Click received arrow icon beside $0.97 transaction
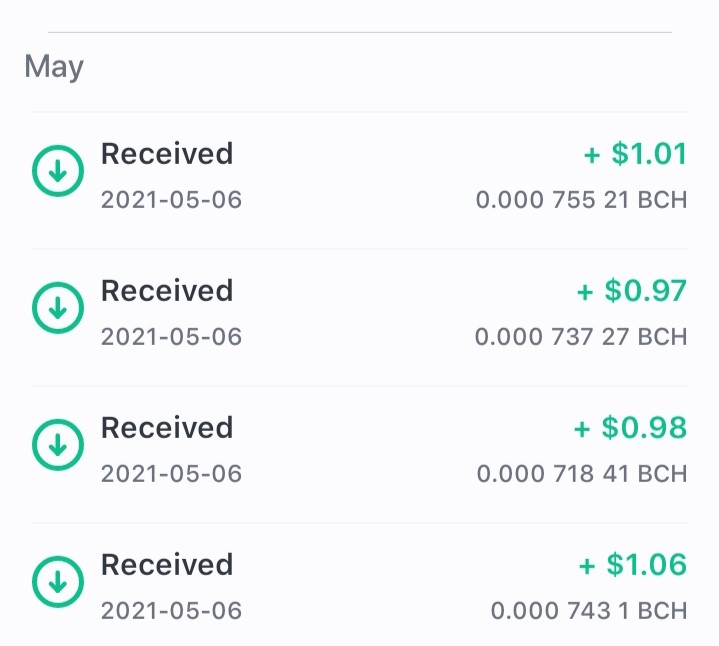The image size is (719, 646). [x=58, y=308]
